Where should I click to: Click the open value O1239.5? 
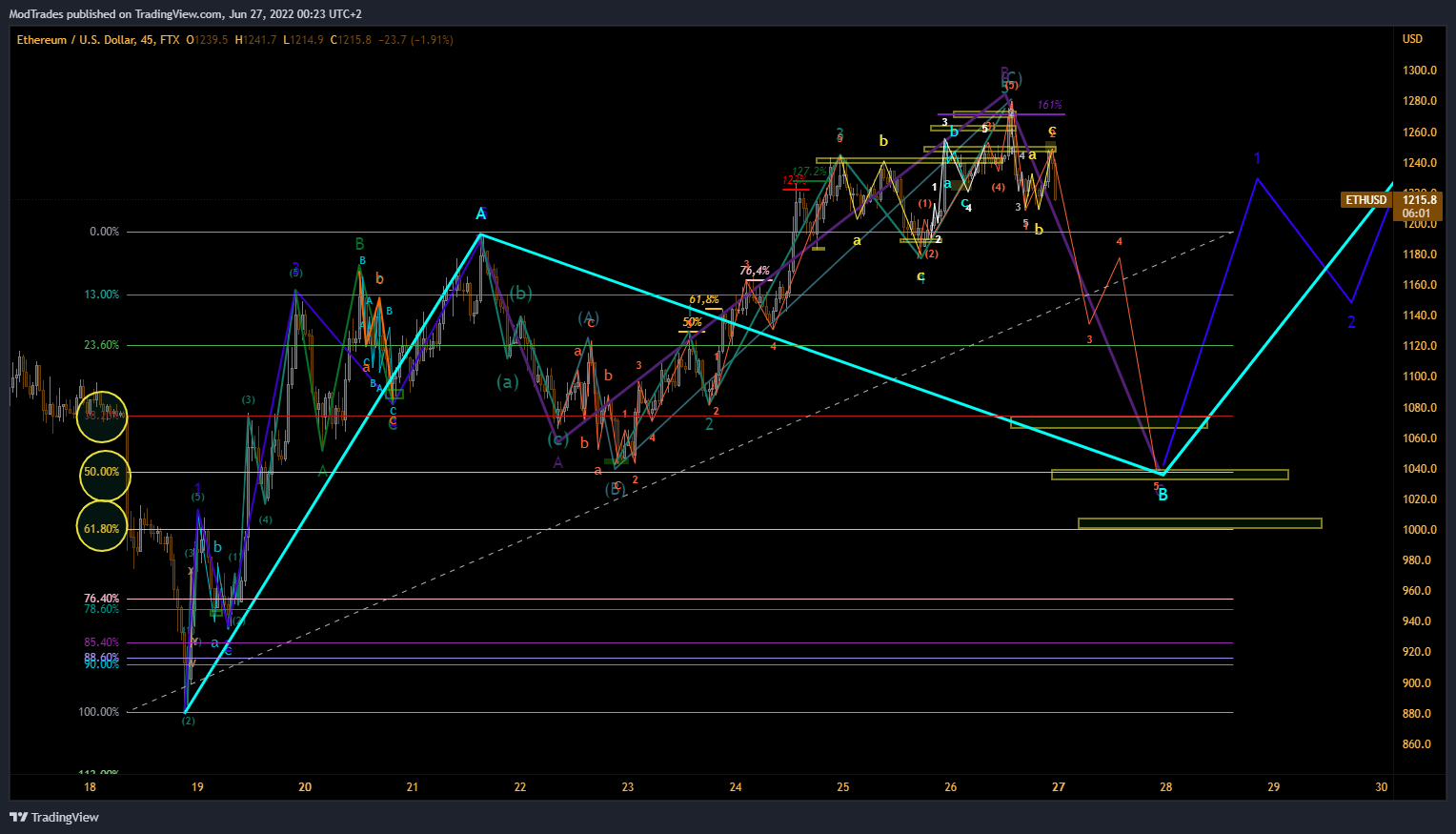point(207,40)
